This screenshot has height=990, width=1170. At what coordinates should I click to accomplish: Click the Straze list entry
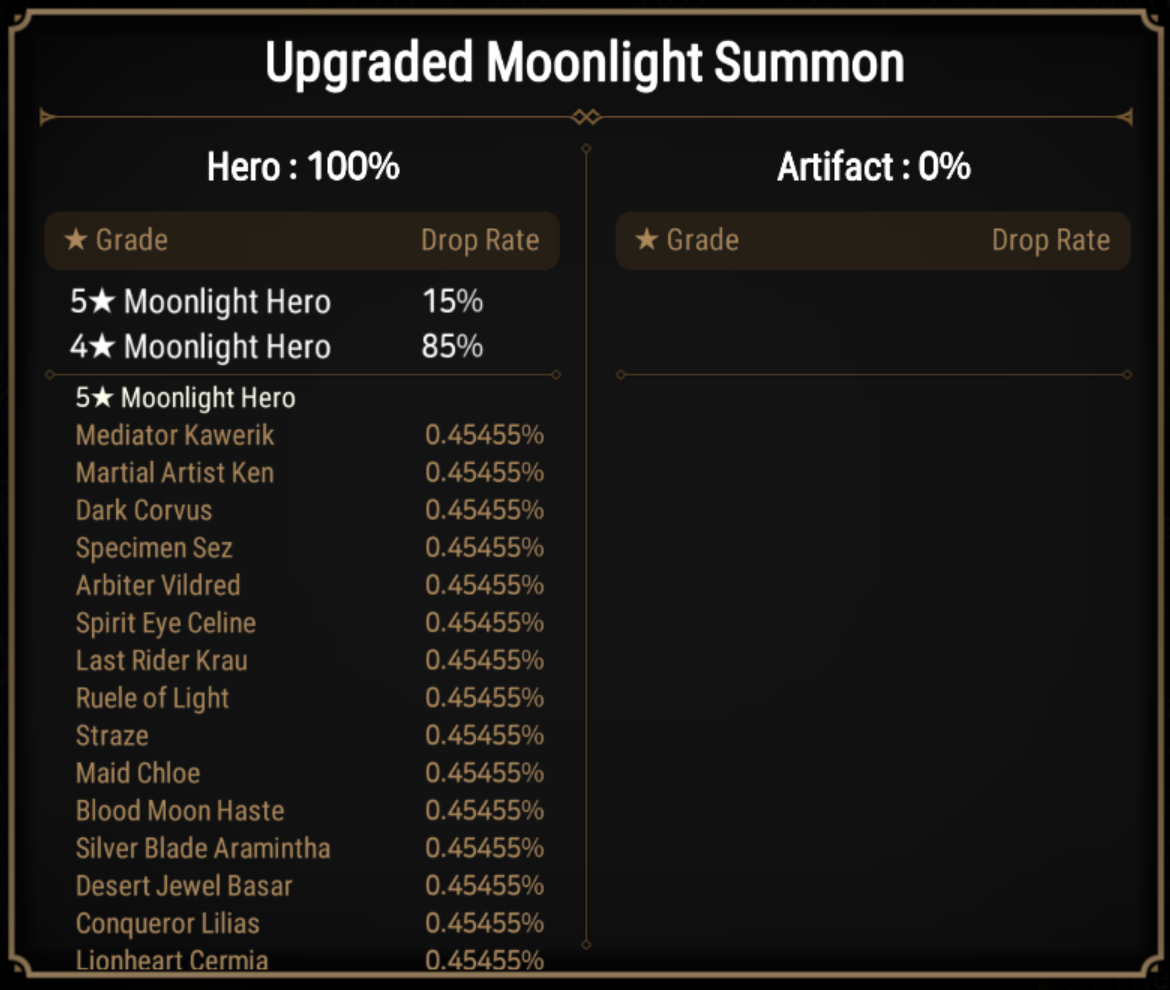click(x=112, y=736)
